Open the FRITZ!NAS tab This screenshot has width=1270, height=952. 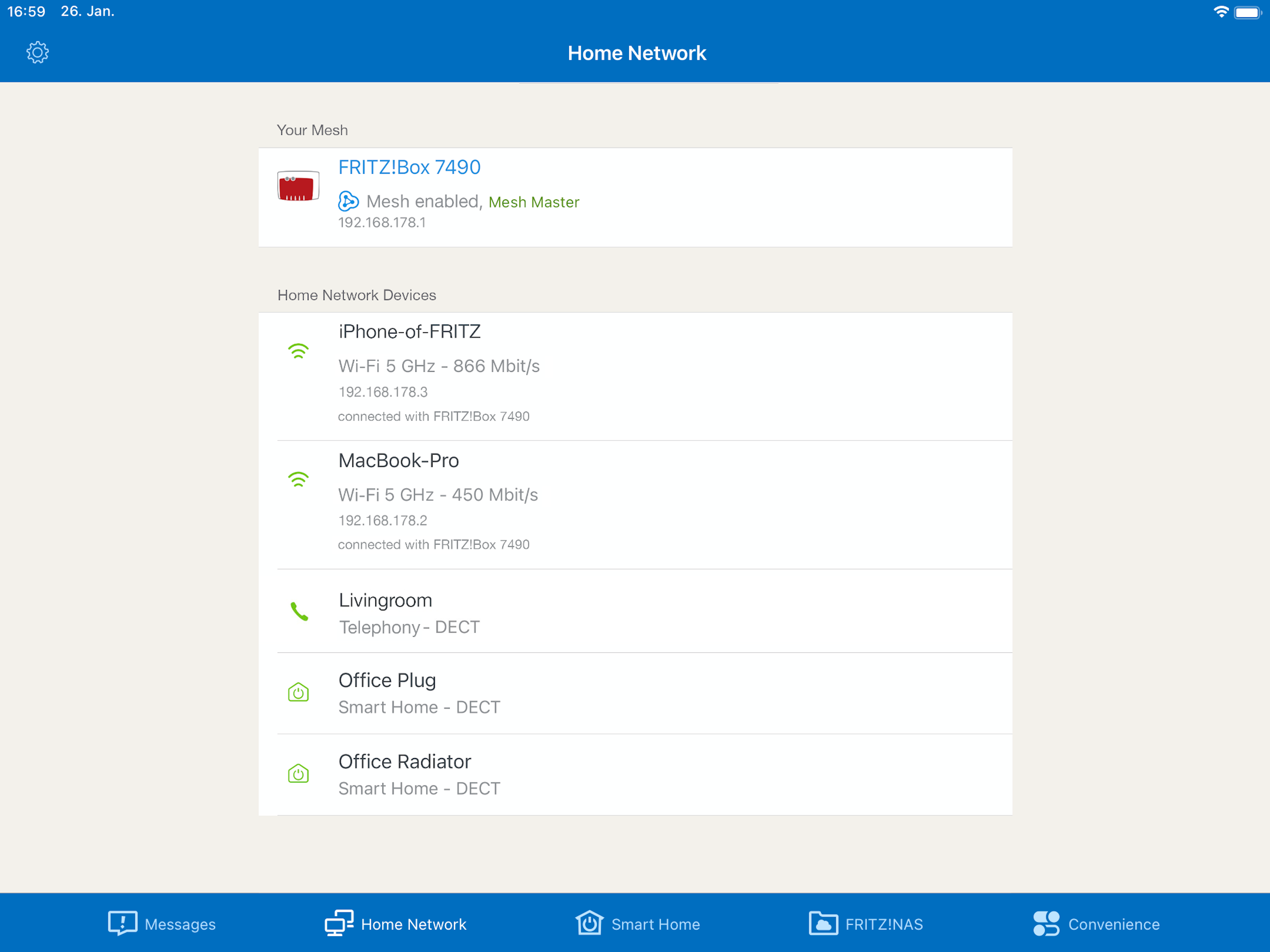click(x=866, y=923)
